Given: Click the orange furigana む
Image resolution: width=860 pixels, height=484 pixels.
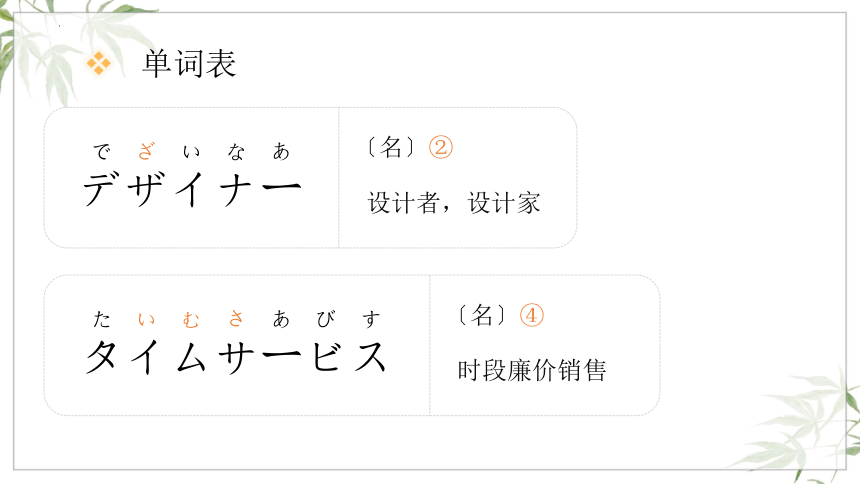Looking at the screenshot, I should click(191, 319).
